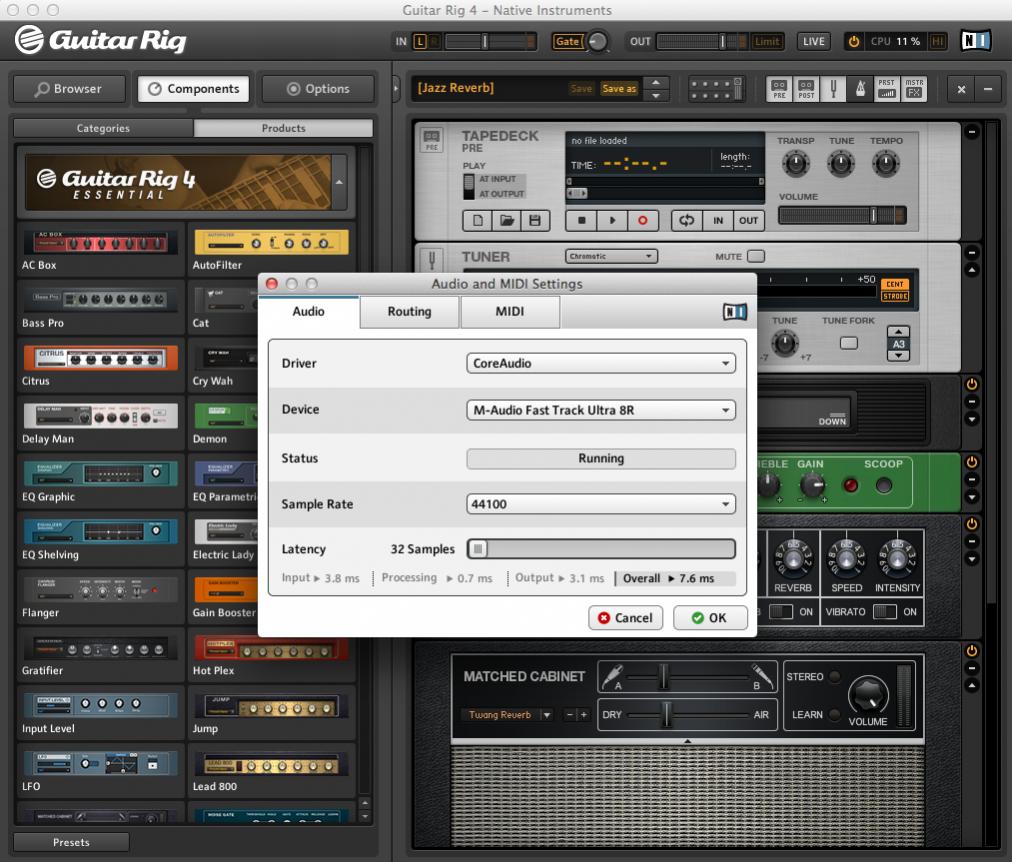1012x862 pixels.
Task: Switch to the Routing tab
Action: [x=409, y=312]
